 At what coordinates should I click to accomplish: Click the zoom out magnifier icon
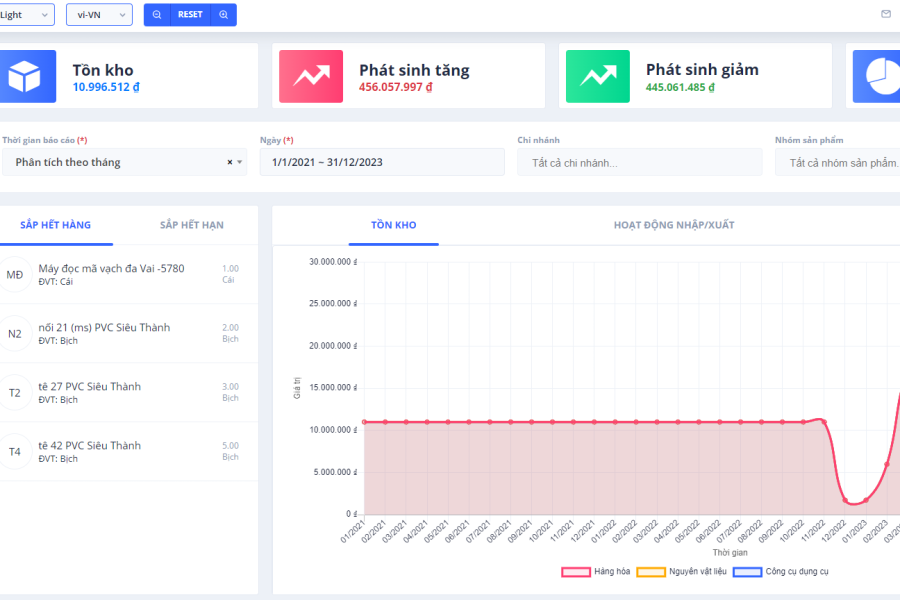click(157, 15)
